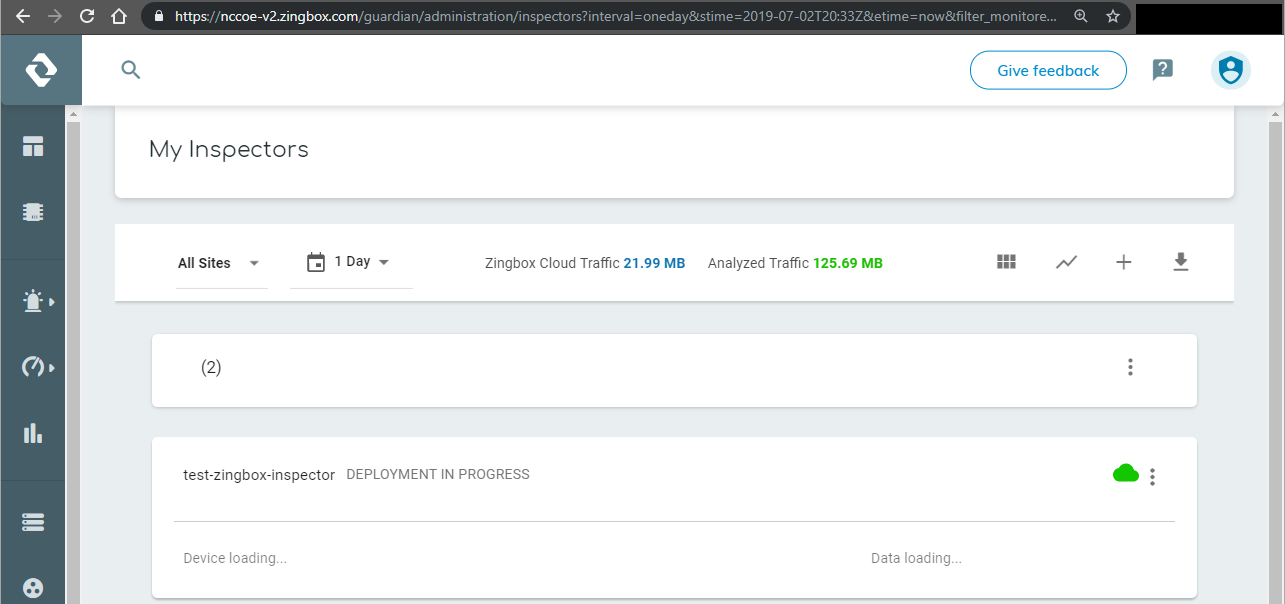1285x604 pixels.
Task: Open test-zingbox-inspector options menu
Action: [x=1152, y=477]
